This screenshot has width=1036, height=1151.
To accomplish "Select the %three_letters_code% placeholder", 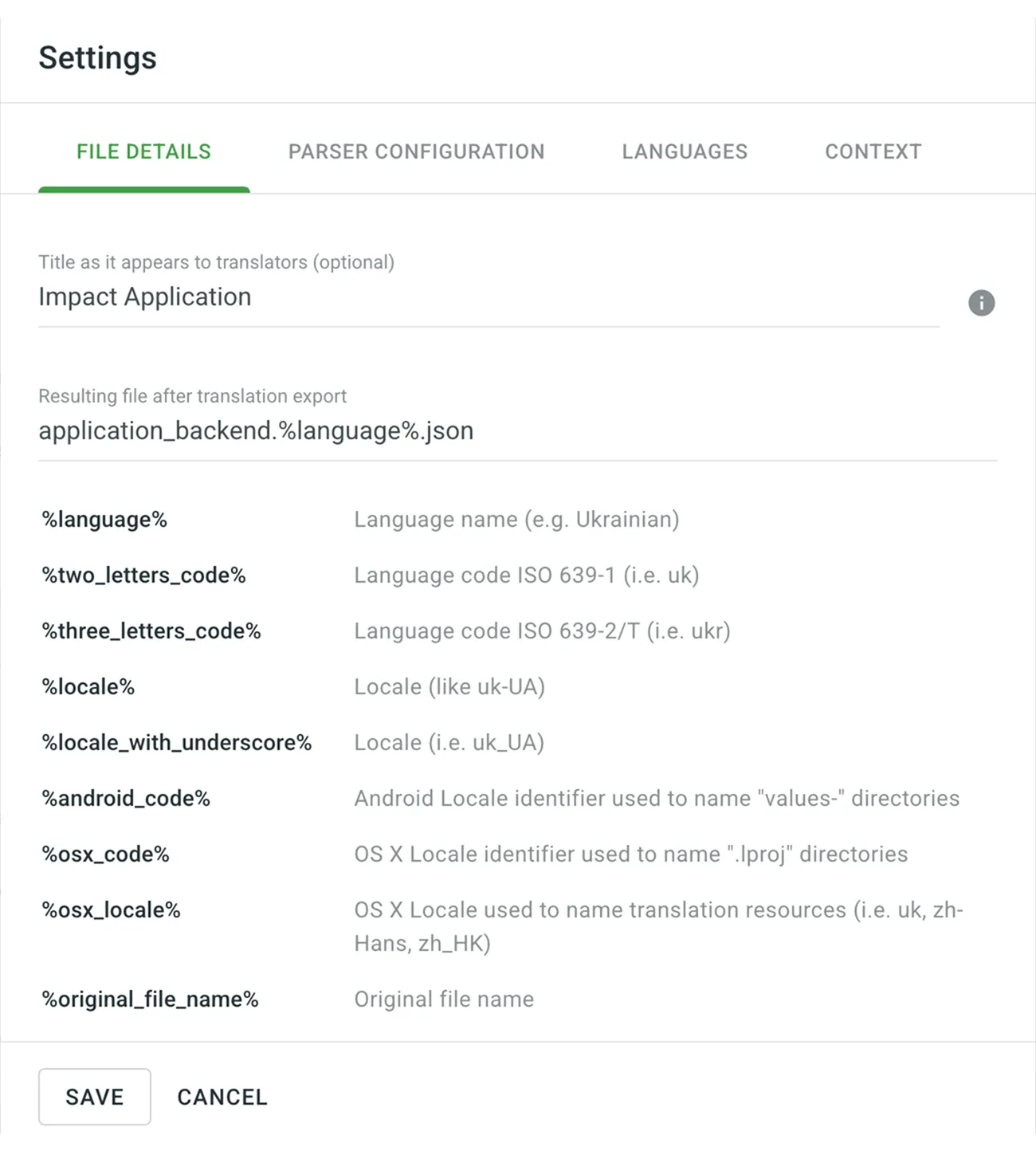I will pyautogui.click(x=151, y=631).
